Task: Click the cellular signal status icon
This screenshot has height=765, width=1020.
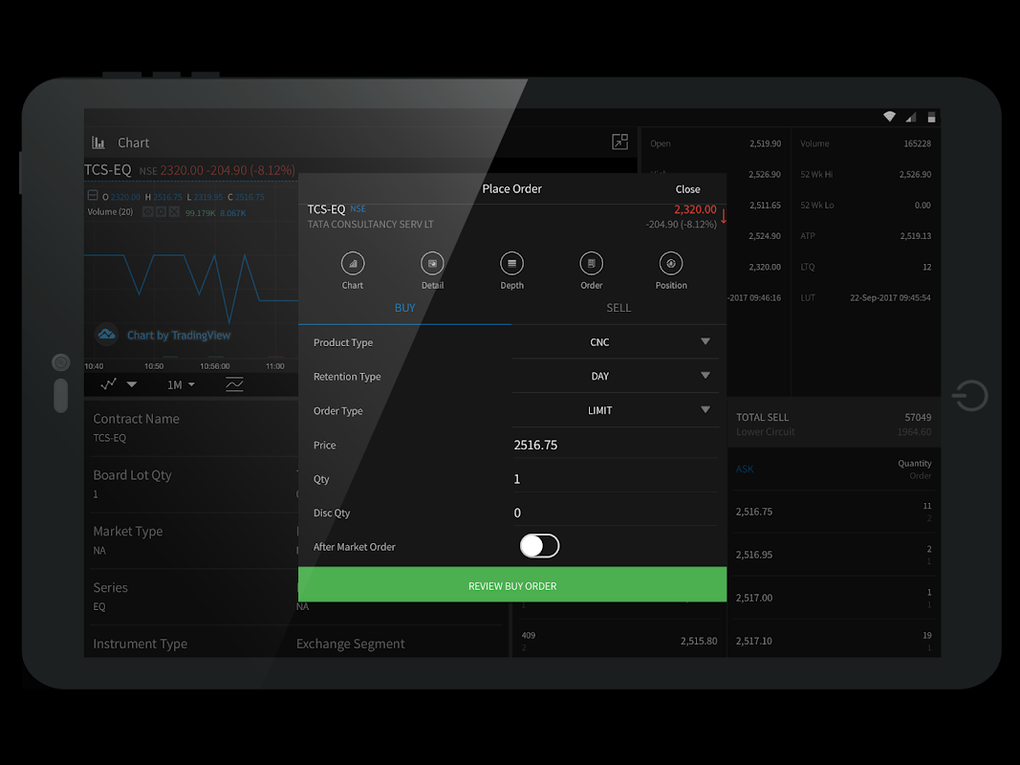Action: coord(911,117)
